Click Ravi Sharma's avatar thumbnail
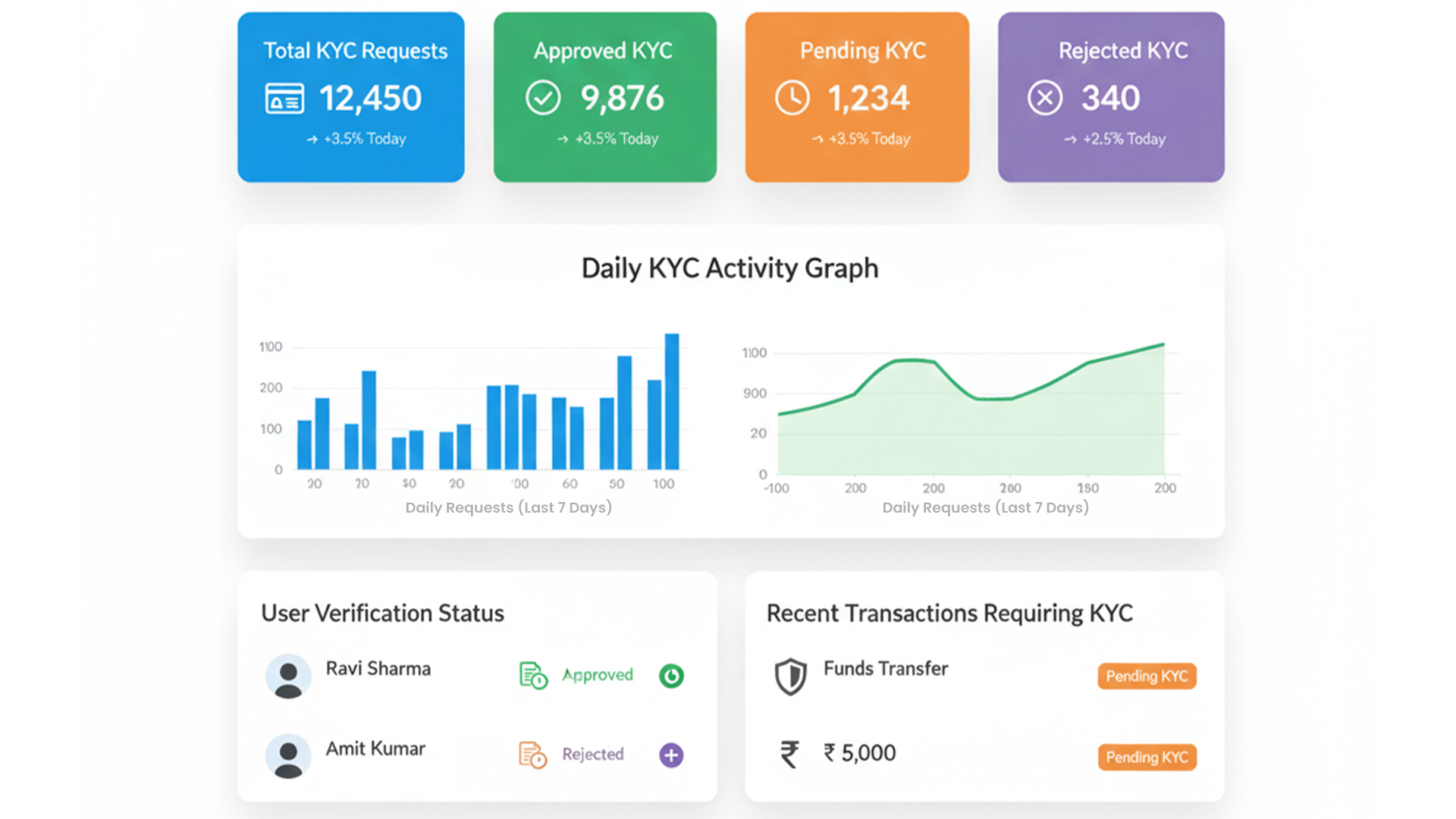The height and width of the screenshot is (819, 1456). 288,675
